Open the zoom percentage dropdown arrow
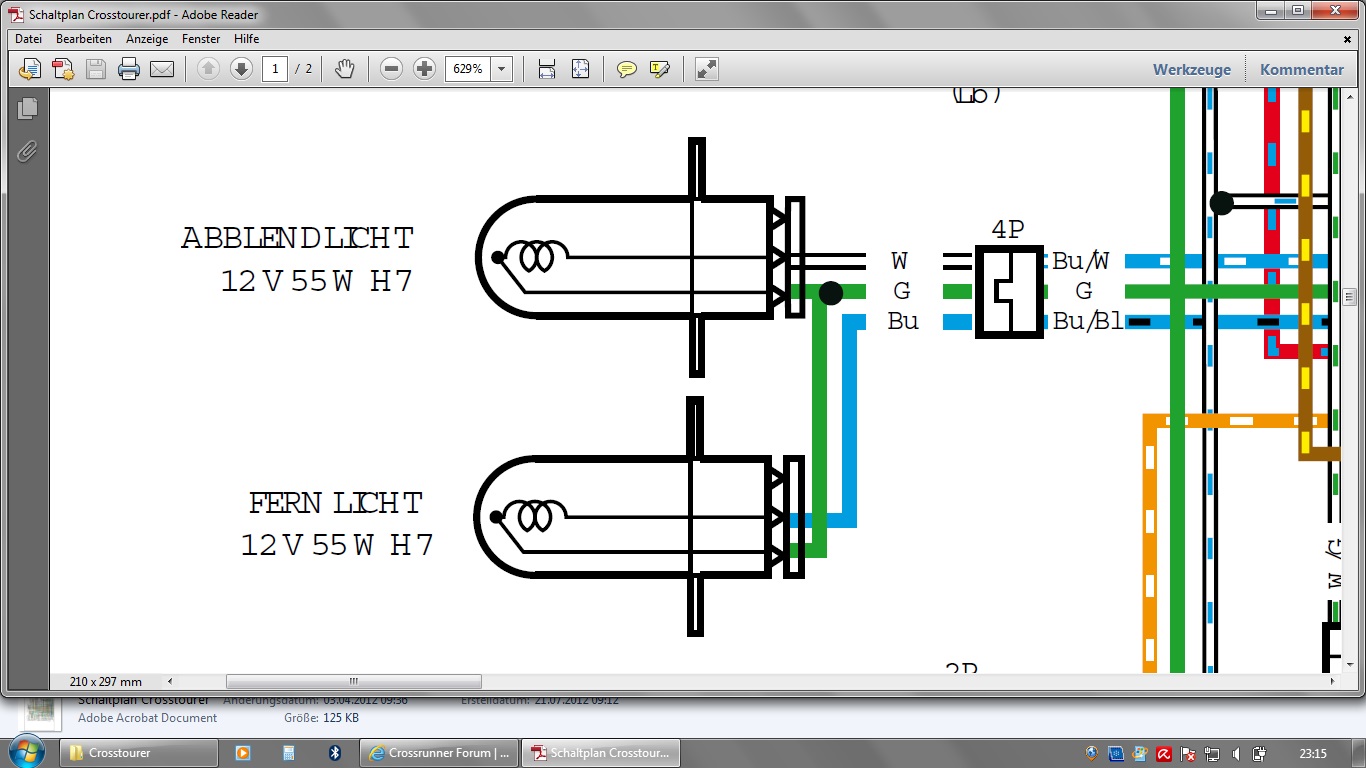Image resolution: width=1366 pixels, height=768 pixels. 502,69
